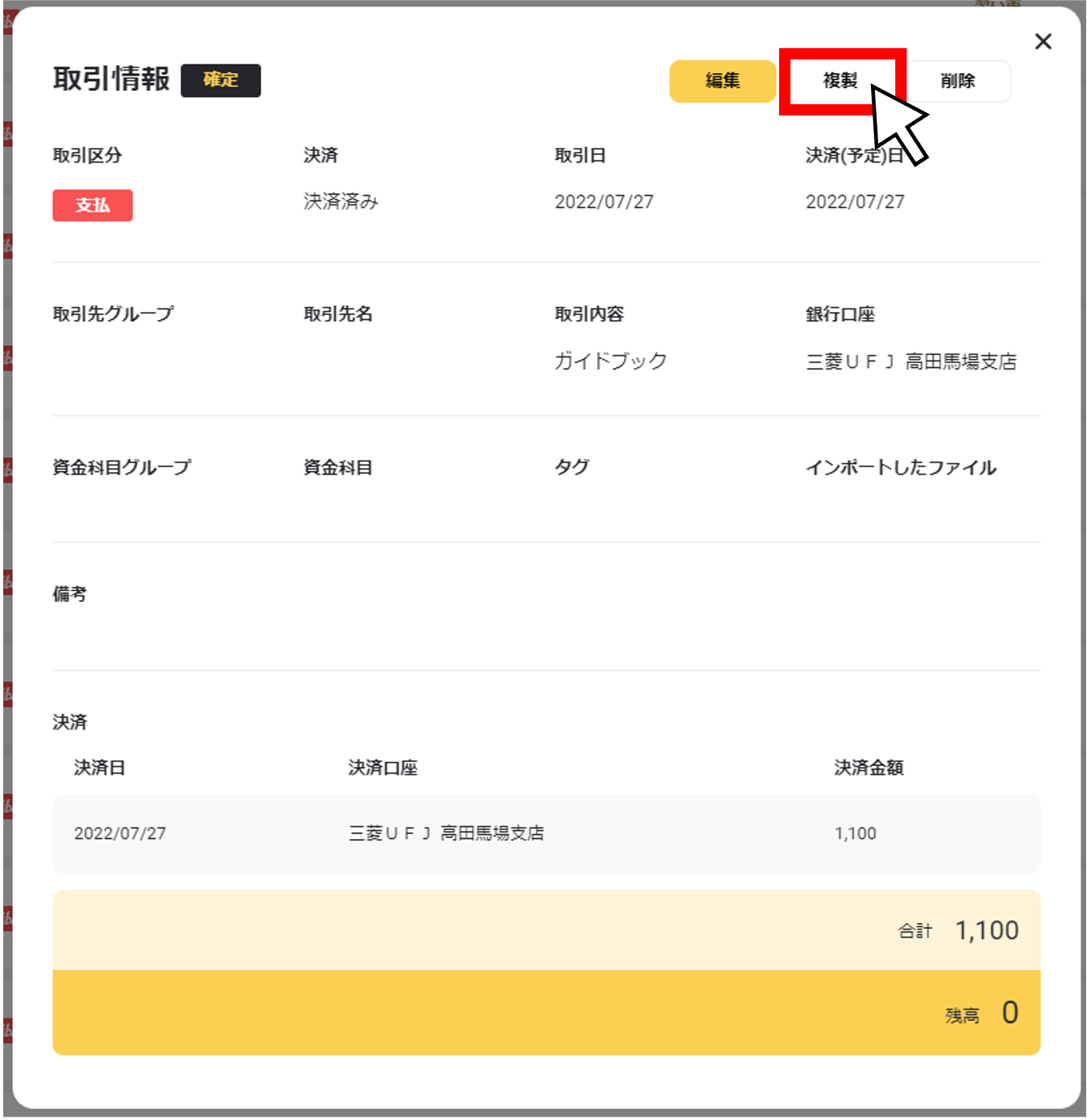This screenshot has width=1087, height=1120.
Task: Click the 資金科目グループ label
Action: pos(122,467)
